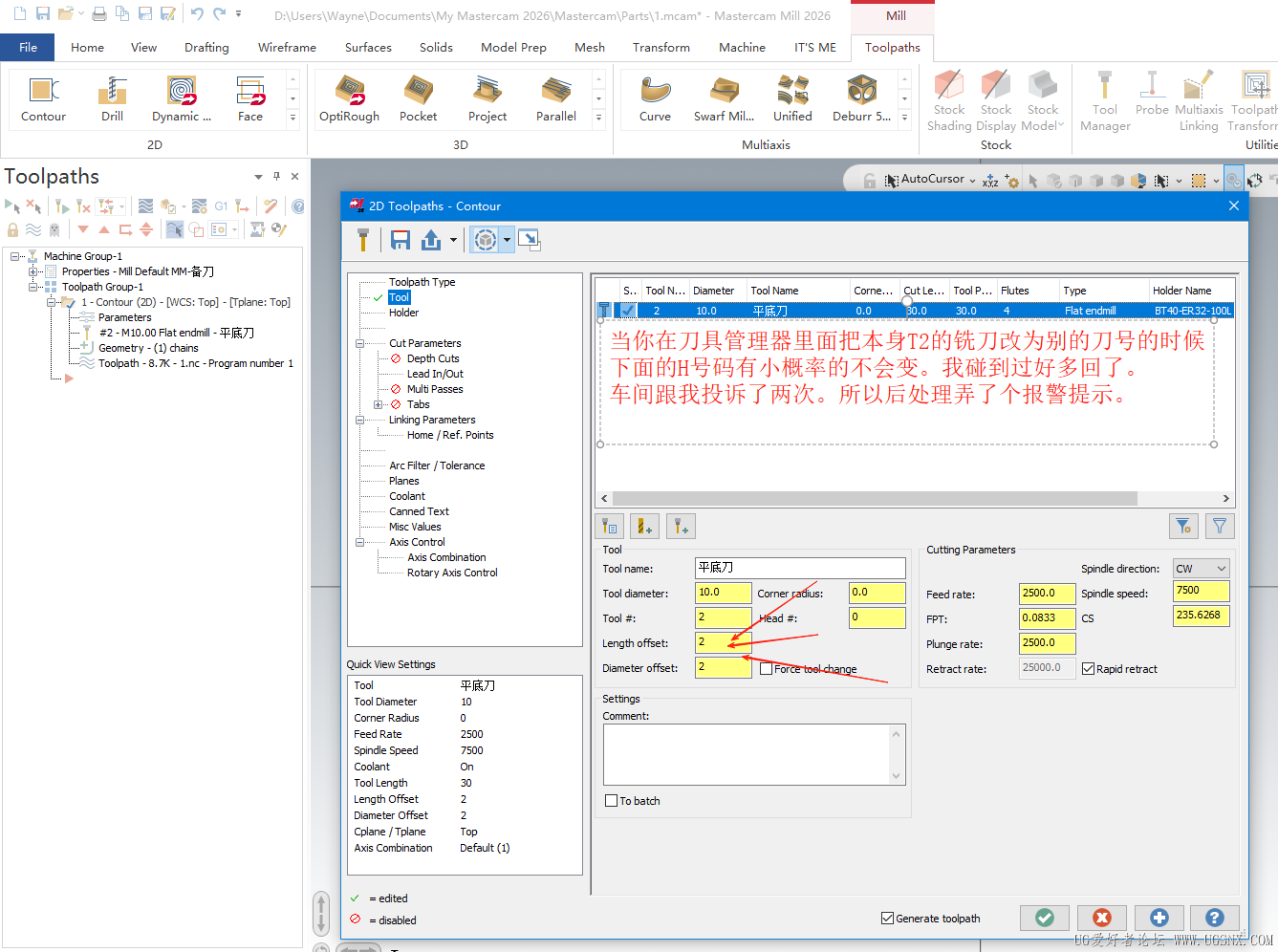
Task: Select the Contour 2D toolpath icon
Action: pos(43,99)
